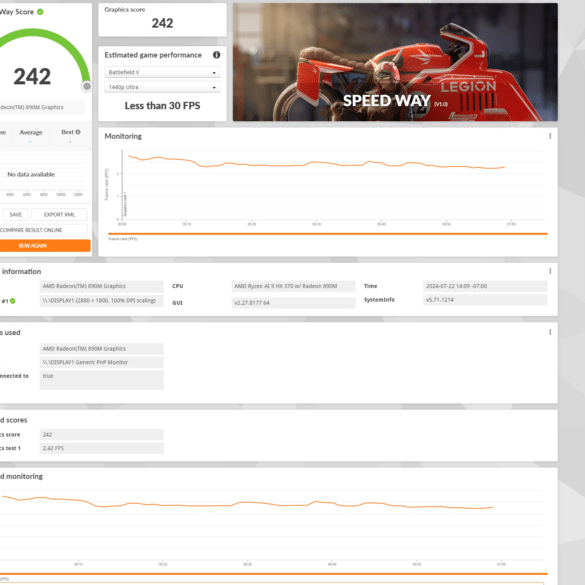Click the frame rate line in Monitoring chart
Image resolution: width=585 pixels, height=585 pixels.
(x=316, y=163)
